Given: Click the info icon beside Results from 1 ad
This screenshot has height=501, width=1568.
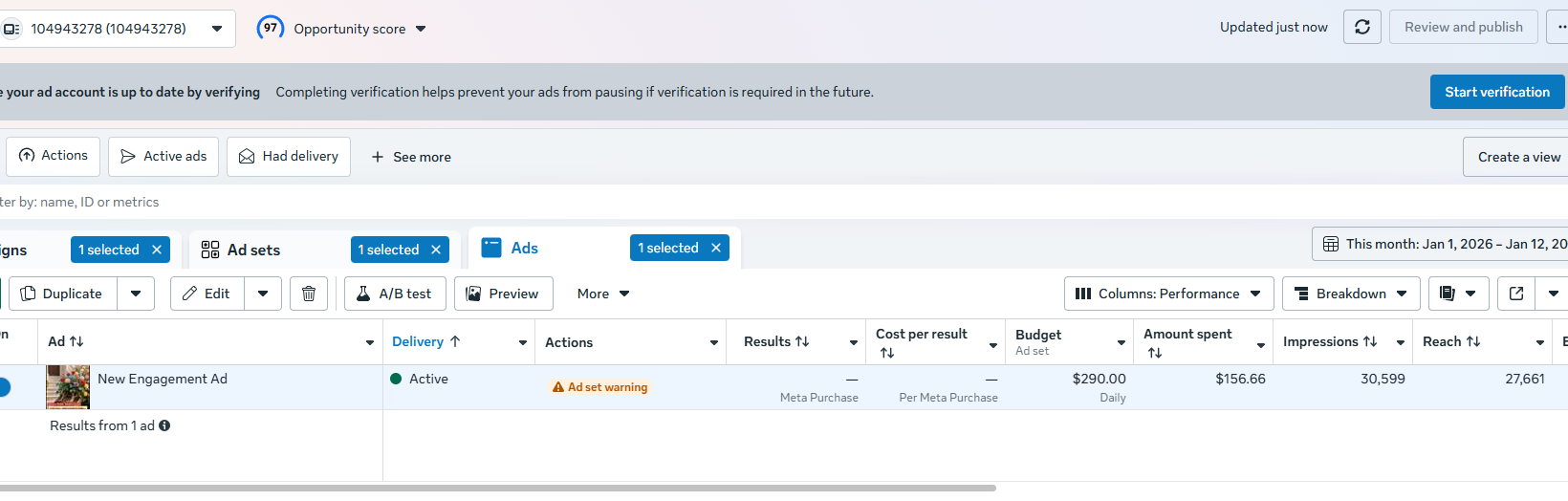Looking at the screenshot, I should click(164, 425).
